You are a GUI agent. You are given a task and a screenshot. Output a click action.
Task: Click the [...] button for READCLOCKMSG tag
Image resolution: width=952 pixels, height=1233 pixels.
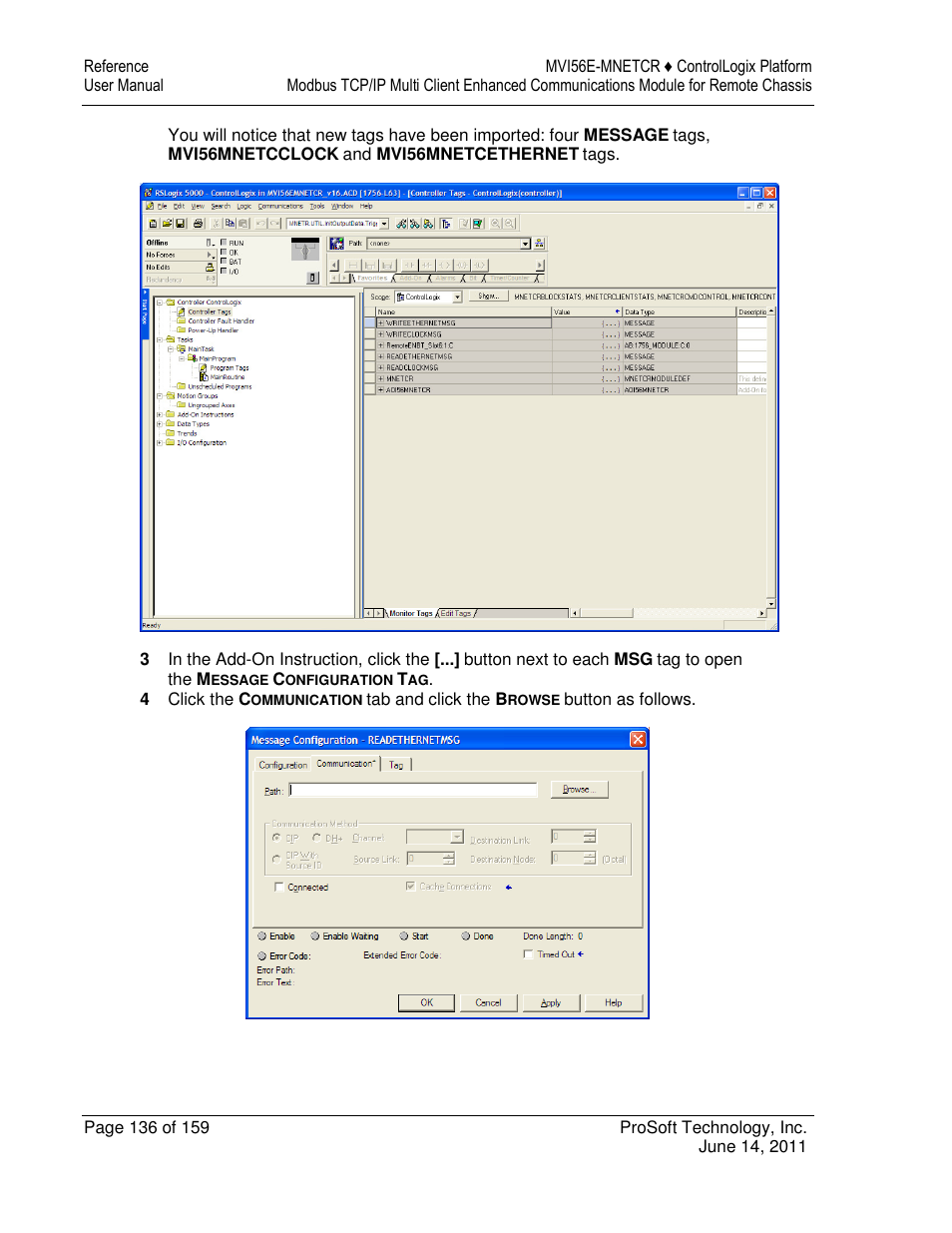click(x=611, y=367)
